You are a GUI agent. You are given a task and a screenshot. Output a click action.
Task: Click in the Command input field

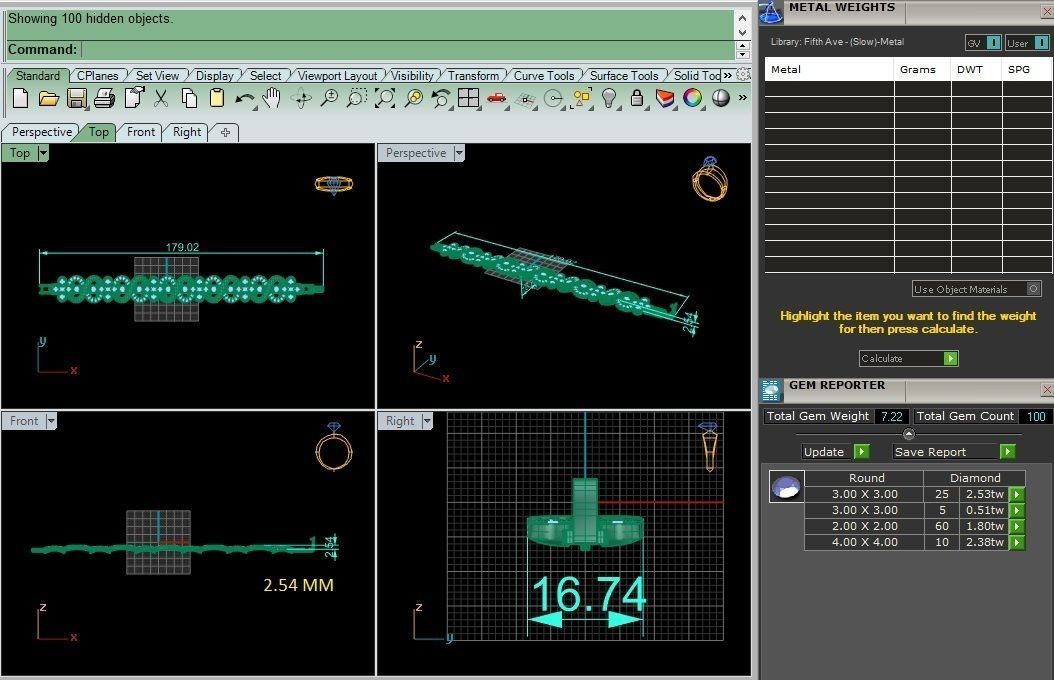point(407,50)
